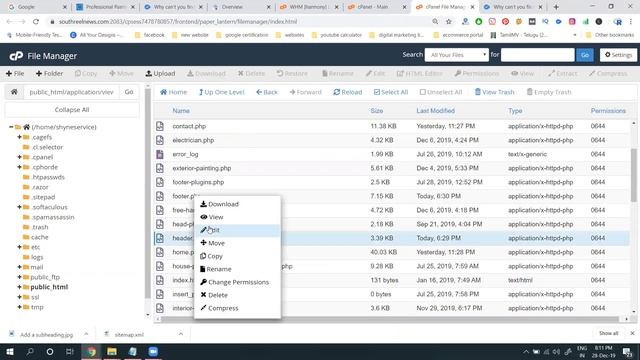Viewport: 640px width, 360px height.
Task: Check Select All
Action: pos(391,92)
